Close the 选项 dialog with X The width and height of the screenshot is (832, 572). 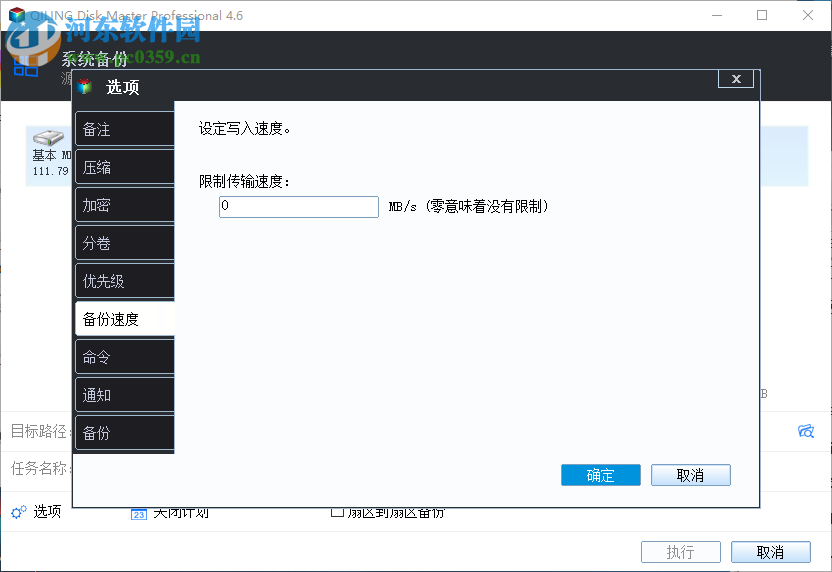point(736,79)
